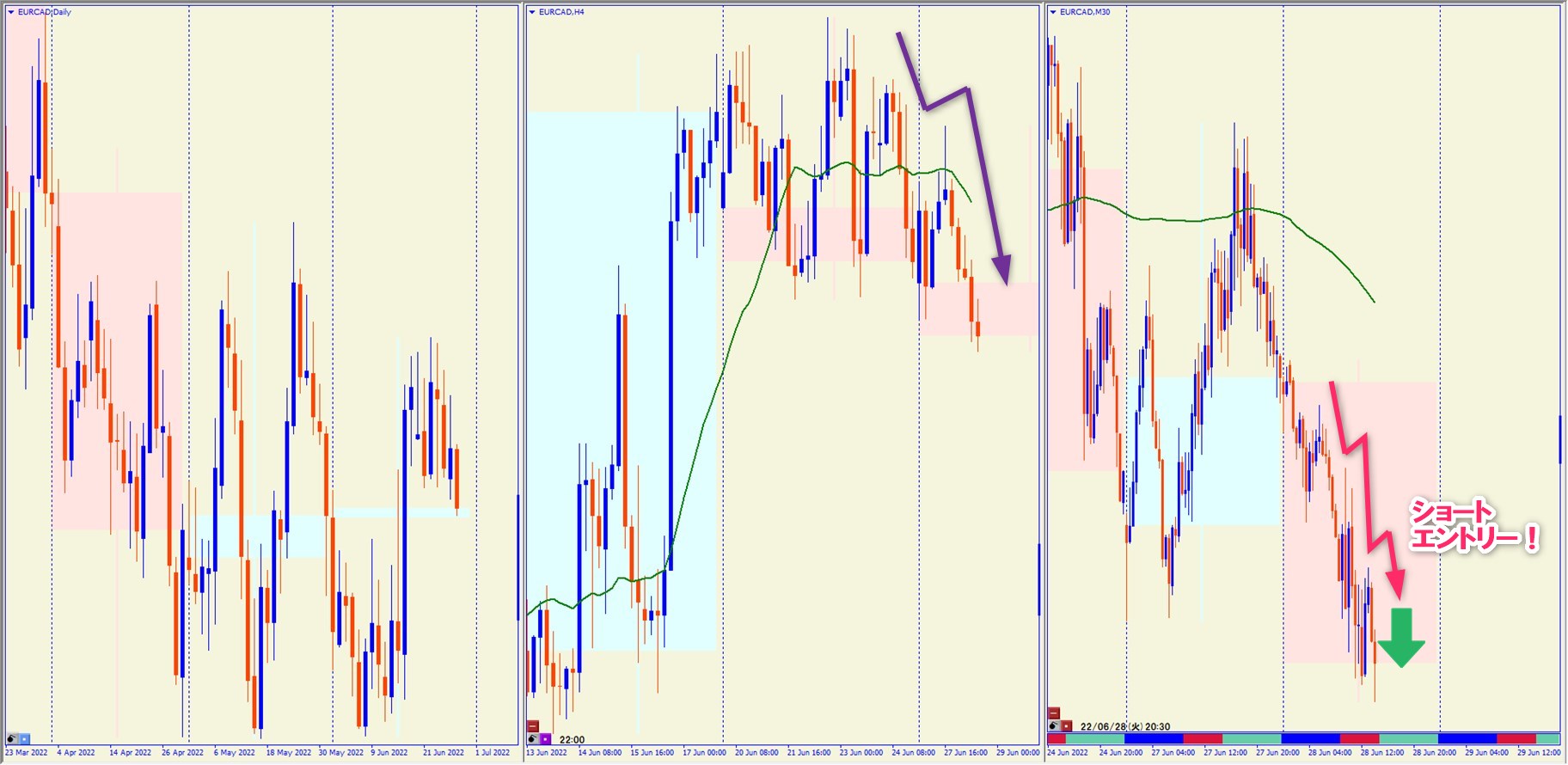Image resolution: width=1568 pixels, height=765 pixels.
Task: Open the EURCAD,Daily chart dropdown triangle
Action: [10, 12]
